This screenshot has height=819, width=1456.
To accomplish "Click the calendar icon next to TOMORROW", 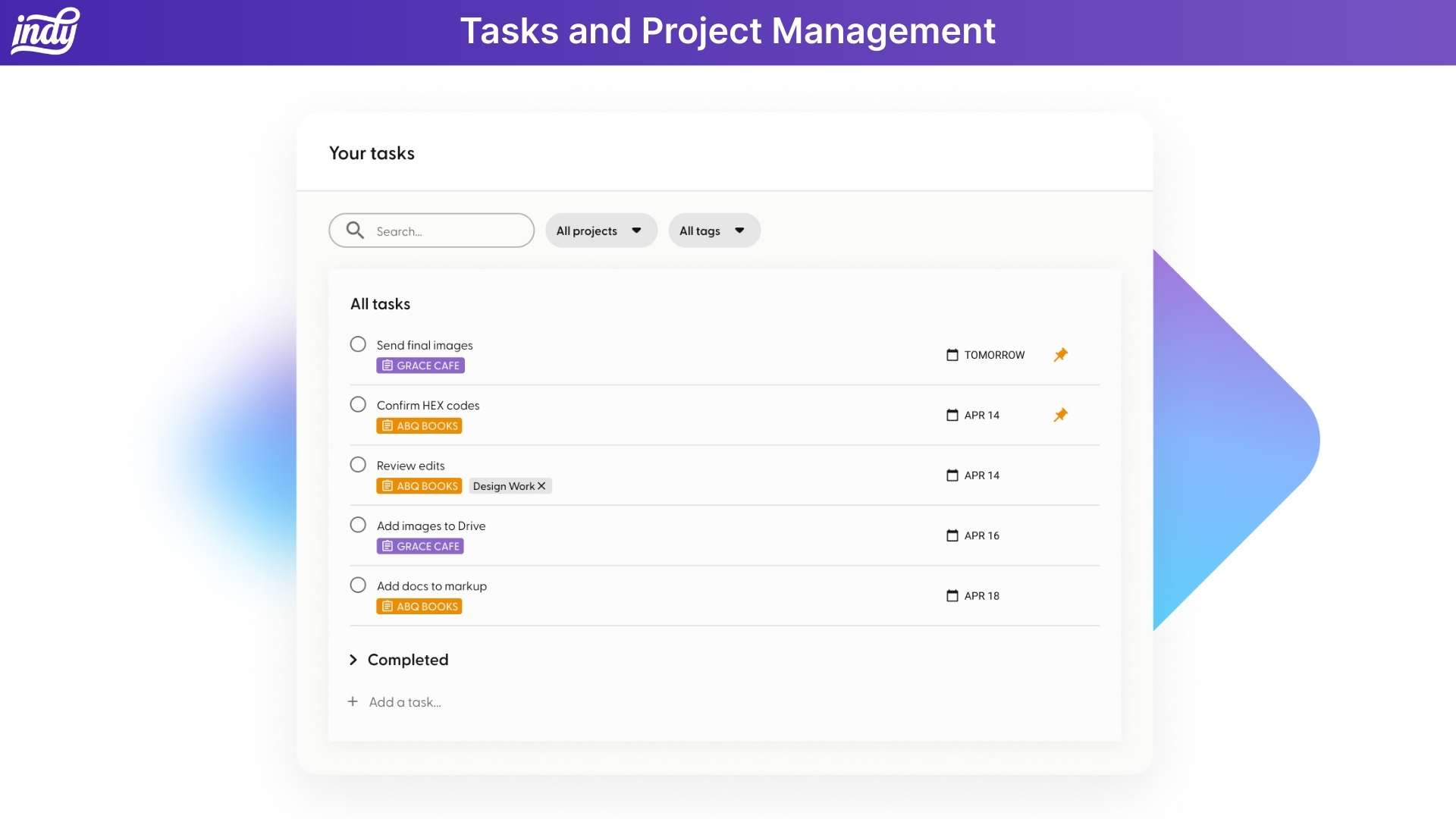I will tap(953, 354).
